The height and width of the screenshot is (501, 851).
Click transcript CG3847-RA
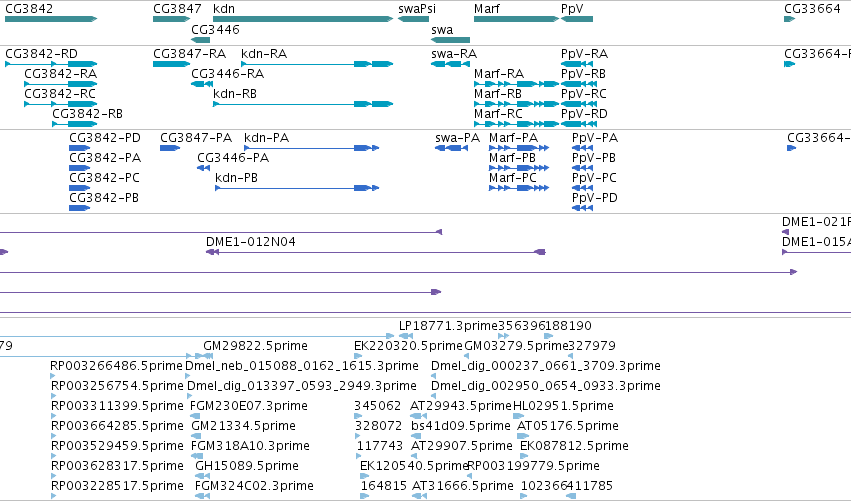tap(172, 64)
